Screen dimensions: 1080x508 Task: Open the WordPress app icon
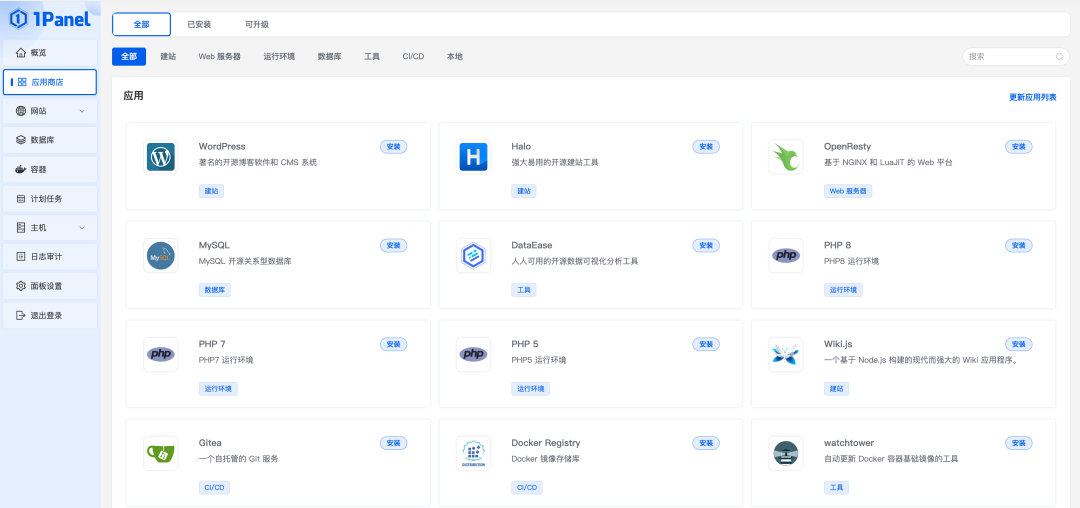(x=160, y=157)
